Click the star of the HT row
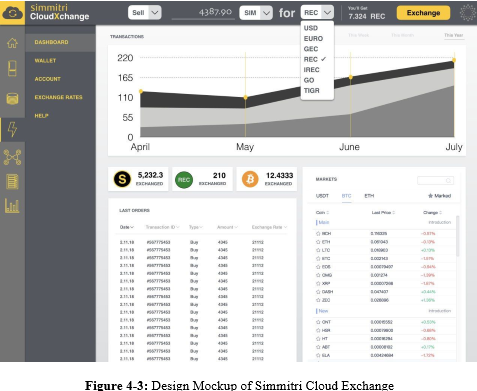The width and height of the screenshot is (477, 391). tap(318, 339)
